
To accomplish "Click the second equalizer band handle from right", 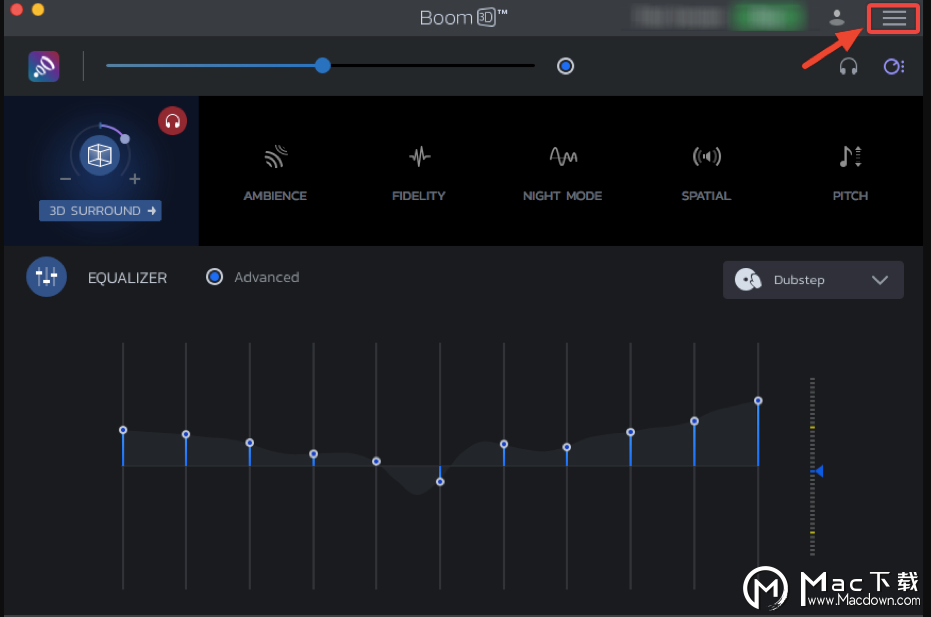I will (x=694, y=421).
